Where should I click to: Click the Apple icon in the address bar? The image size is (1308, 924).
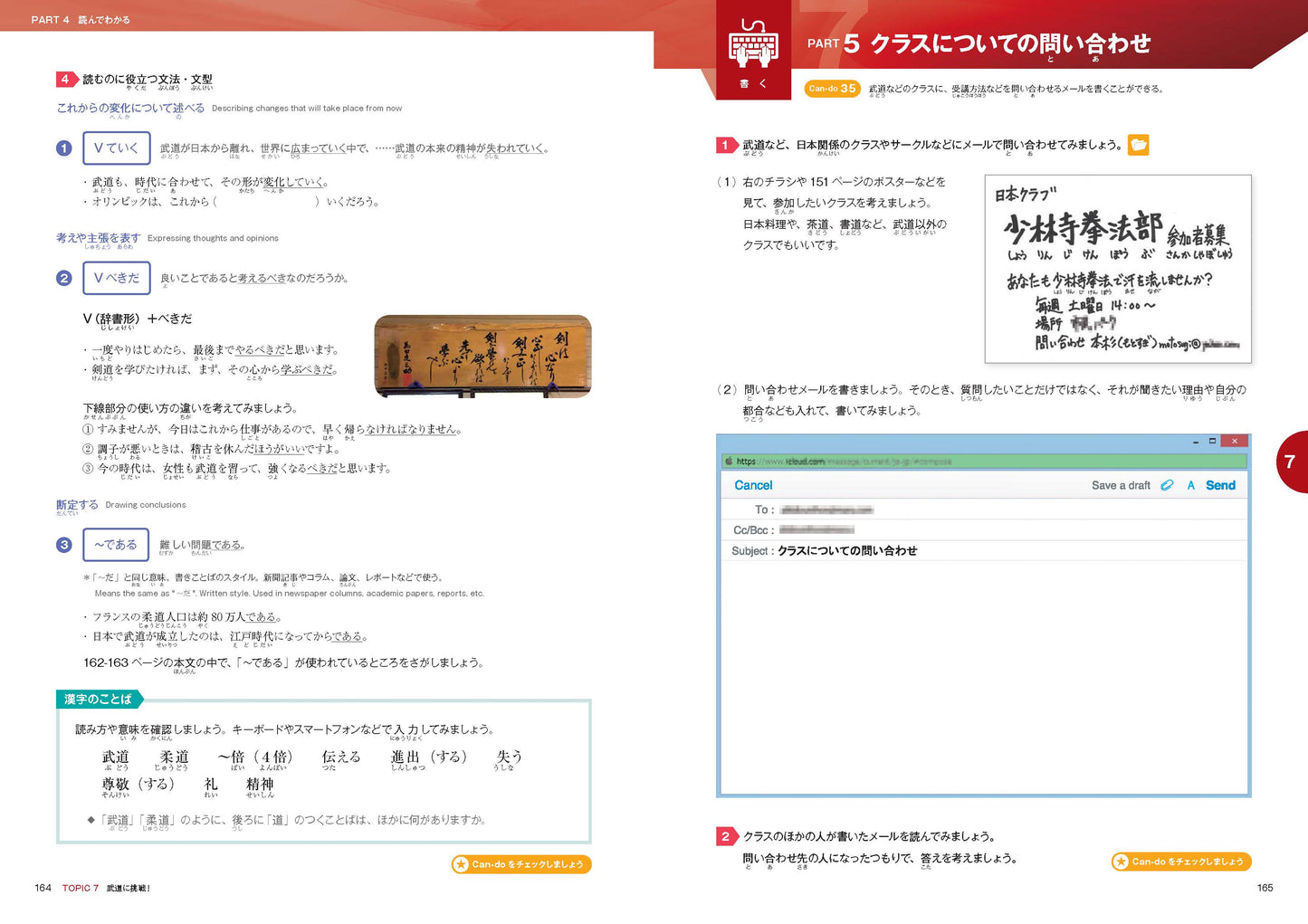[x=729, y=462]
